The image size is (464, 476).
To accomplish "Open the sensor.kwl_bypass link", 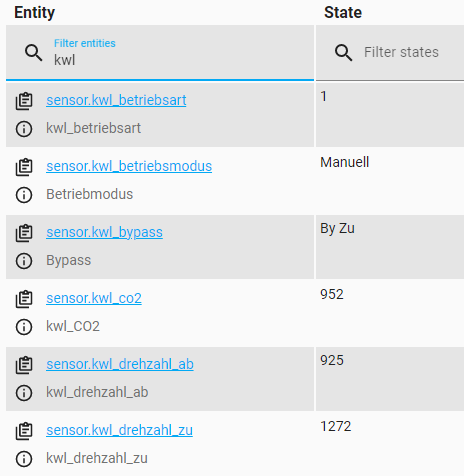I will point(104,233).
